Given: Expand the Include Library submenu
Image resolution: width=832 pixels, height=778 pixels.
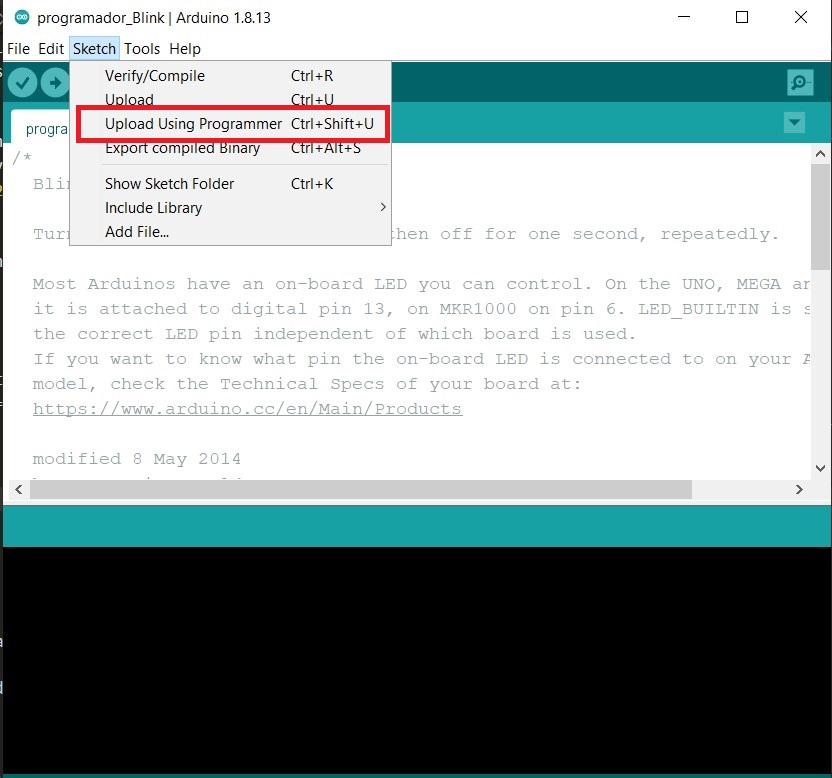Looking at the screenshot, I should point(230,208).
